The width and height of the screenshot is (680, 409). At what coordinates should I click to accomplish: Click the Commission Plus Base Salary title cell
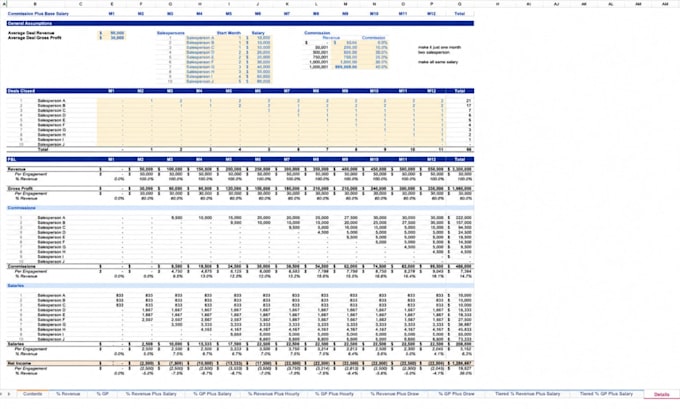[38, 14]
